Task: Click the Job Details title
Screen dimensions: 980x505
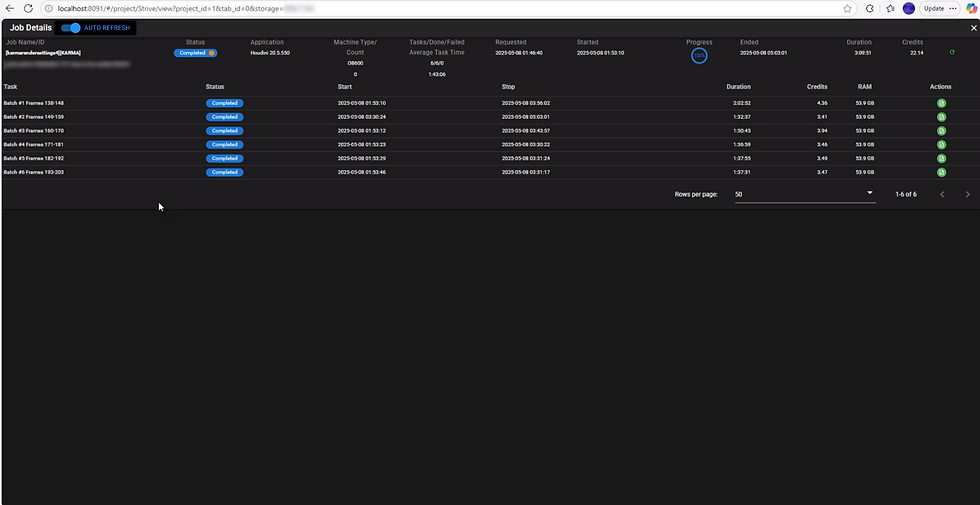Action: pyautogui.click(x=31, y=28)
